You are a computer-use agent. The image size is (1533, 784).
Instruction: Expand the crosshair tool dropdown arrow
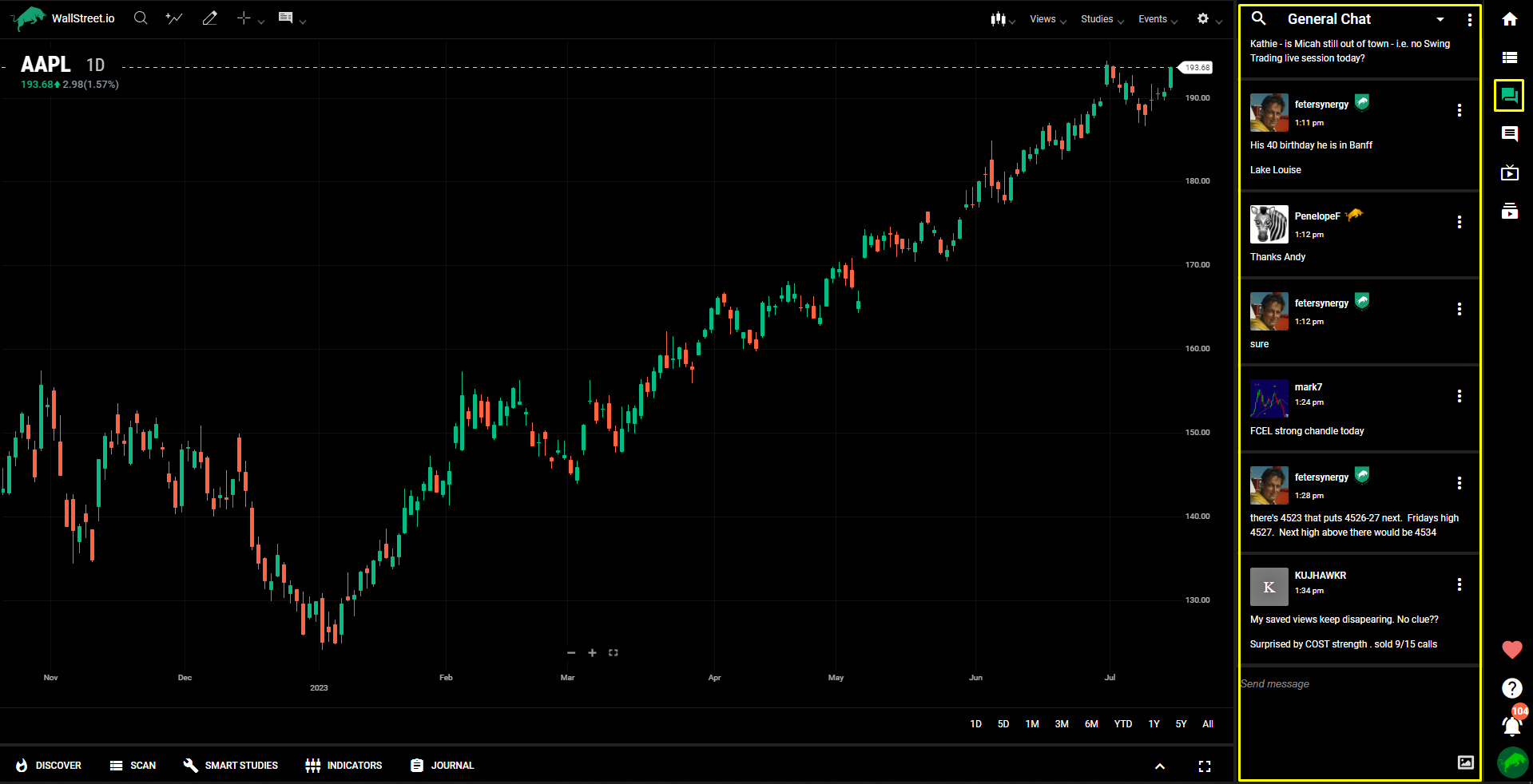[x=261, y=22]
